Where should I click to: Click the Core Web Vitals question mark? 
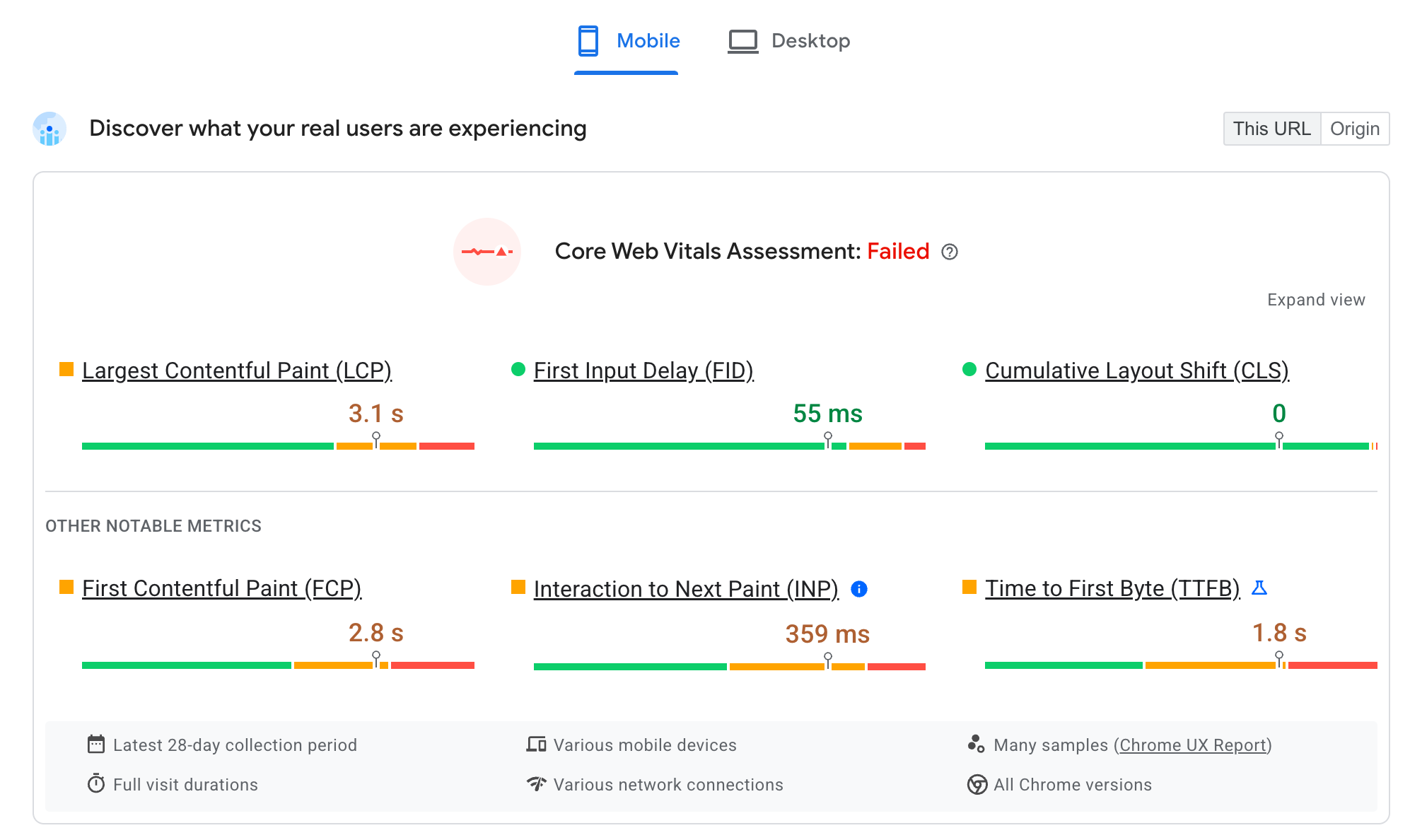[x=948, y=252]
